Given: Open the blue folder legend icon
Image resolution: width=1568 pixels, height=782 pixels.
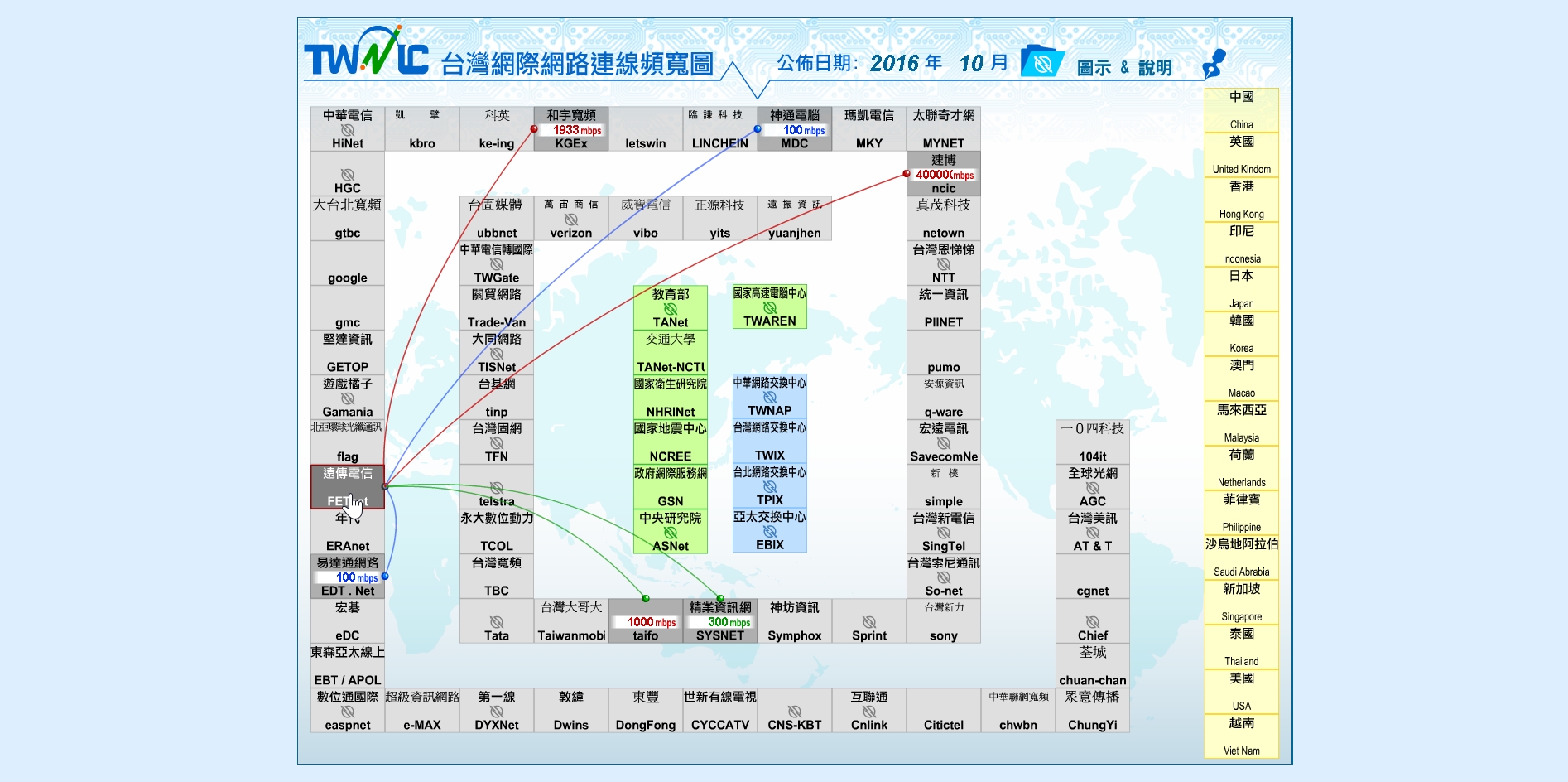Looking at the screenshot, I should click(1041, 62).
